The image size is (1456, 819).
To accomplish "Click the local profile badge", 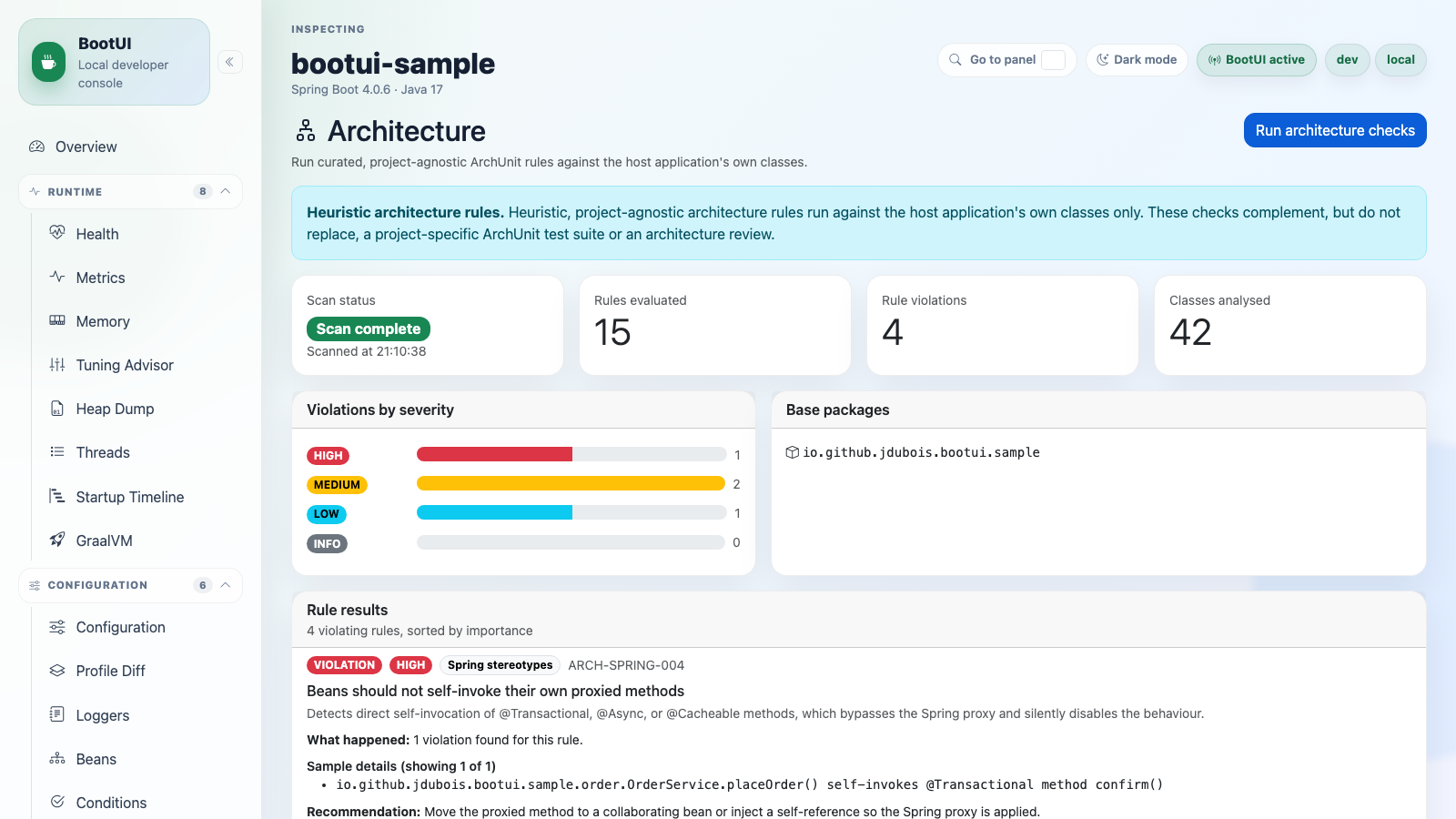I will click(1400, 60).
